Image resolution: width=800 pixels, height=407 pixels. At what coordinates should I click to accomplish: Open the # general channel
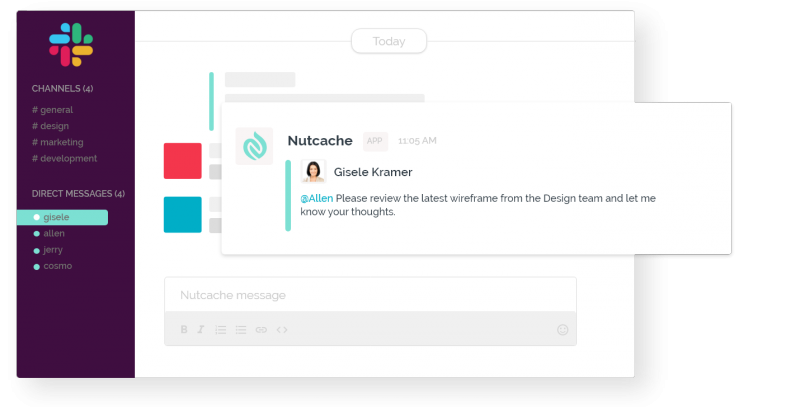tap(53, 110)
